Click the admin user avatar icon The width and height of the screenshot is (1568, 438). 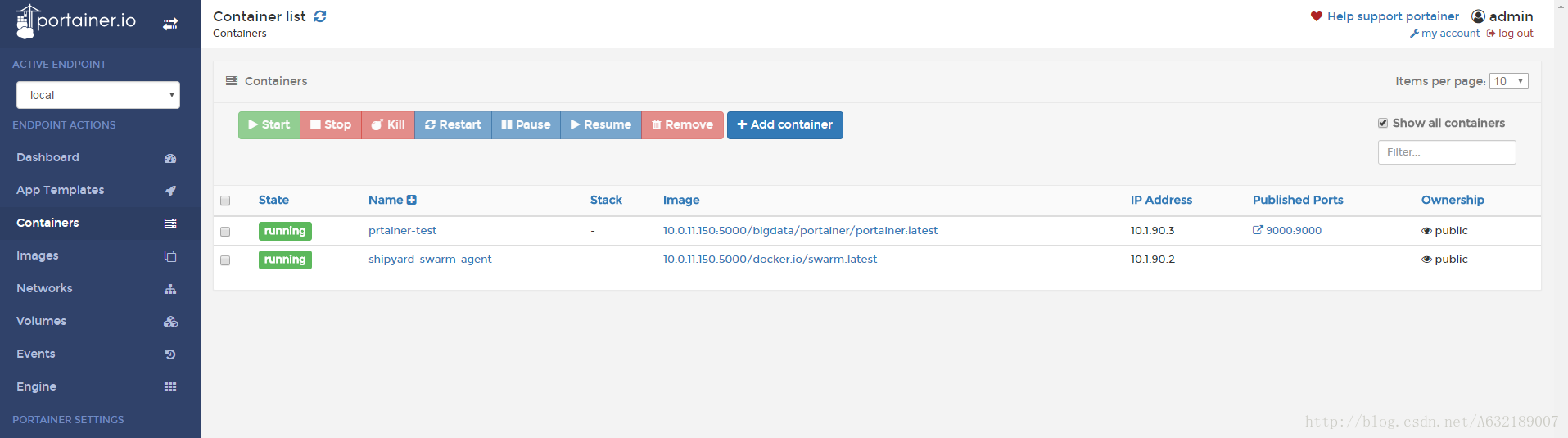tap(1478, 16)
